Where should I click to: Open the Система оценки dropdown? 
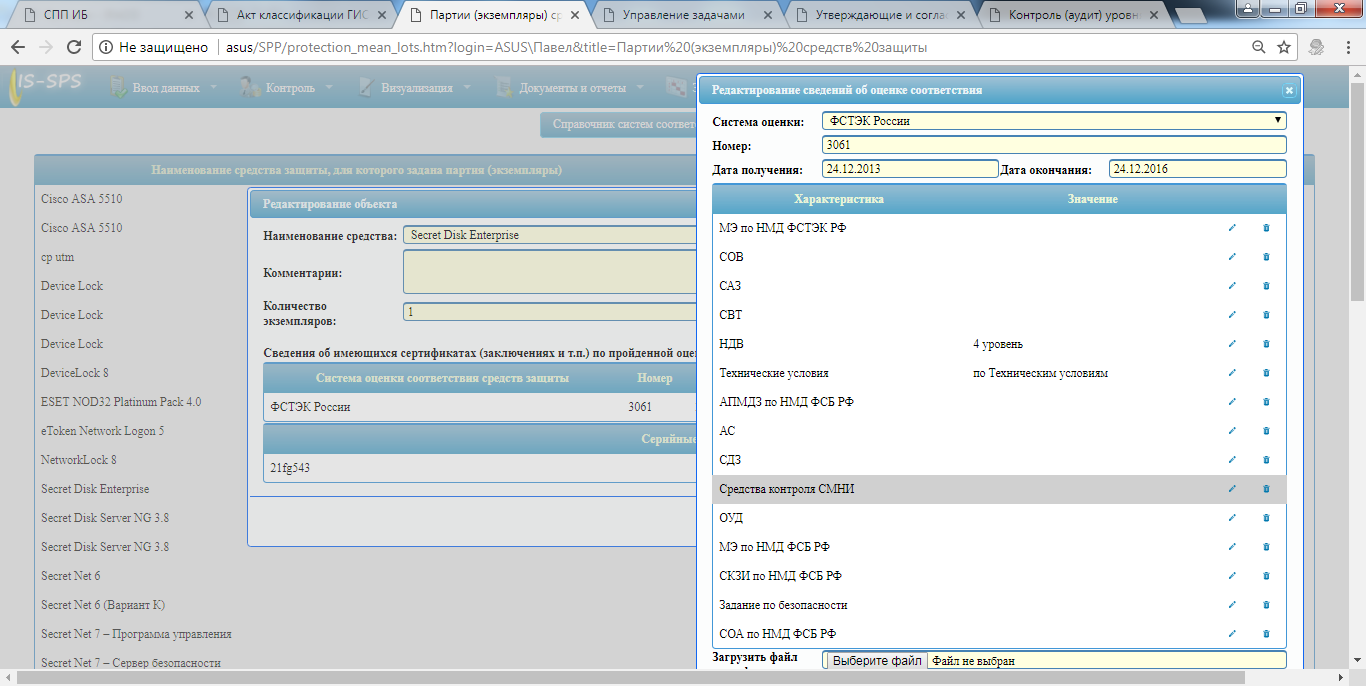click(x=1054, y=121)
